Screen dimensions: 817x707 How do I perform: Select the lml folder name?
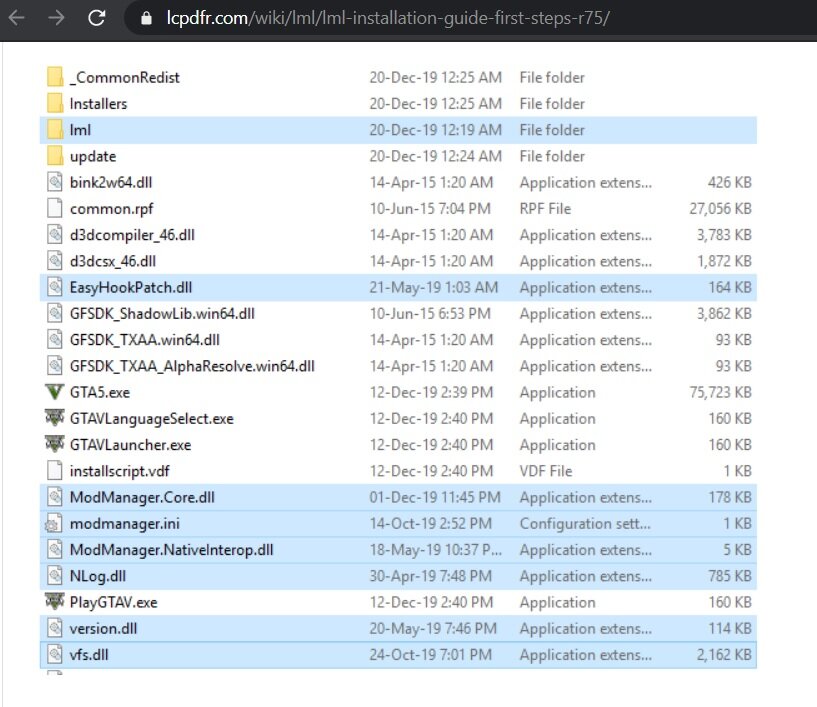pyautogui.click(x=80, y=130)
